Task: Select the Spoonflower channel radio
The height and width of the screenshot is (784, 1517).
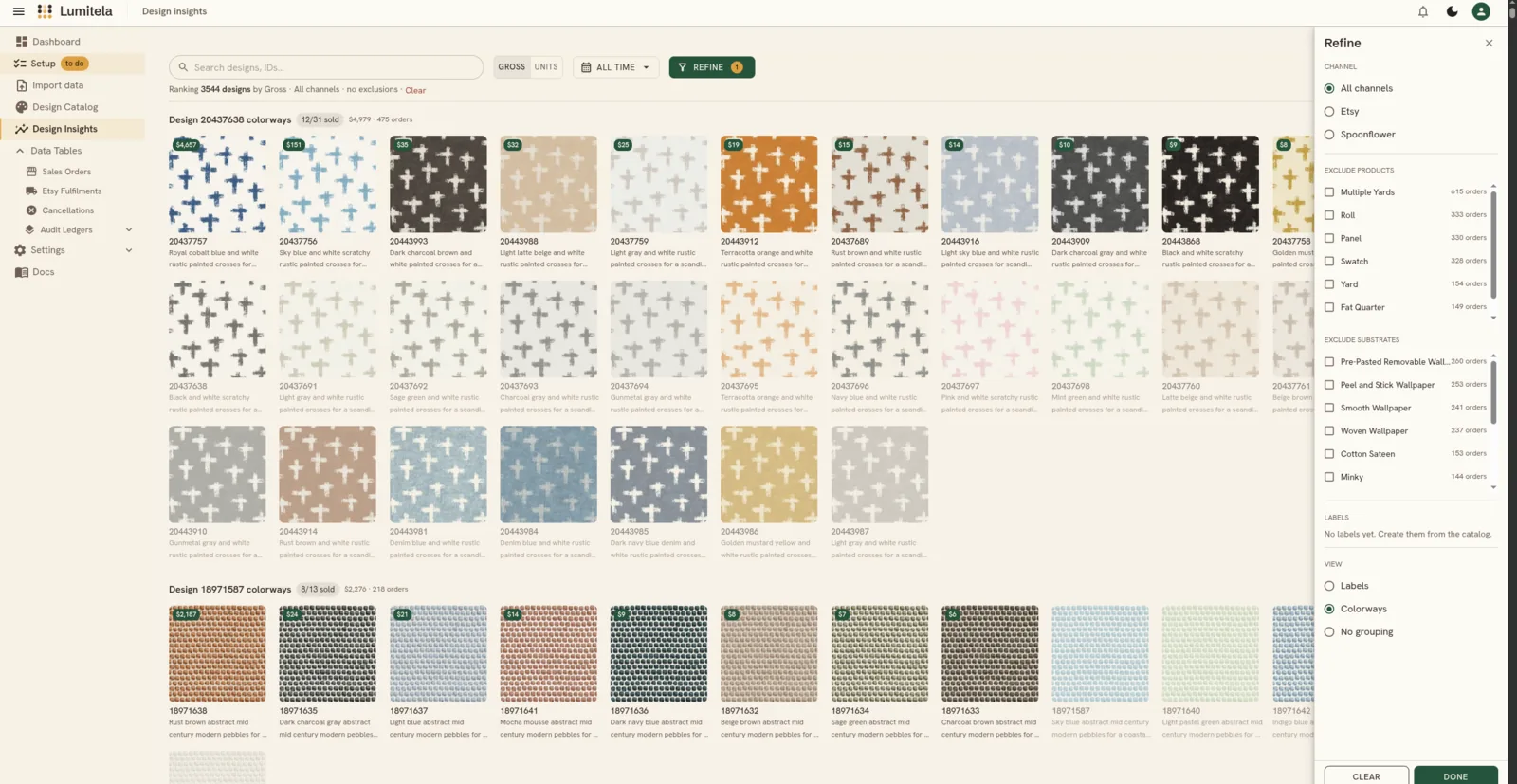Action: click(1329, 135)
